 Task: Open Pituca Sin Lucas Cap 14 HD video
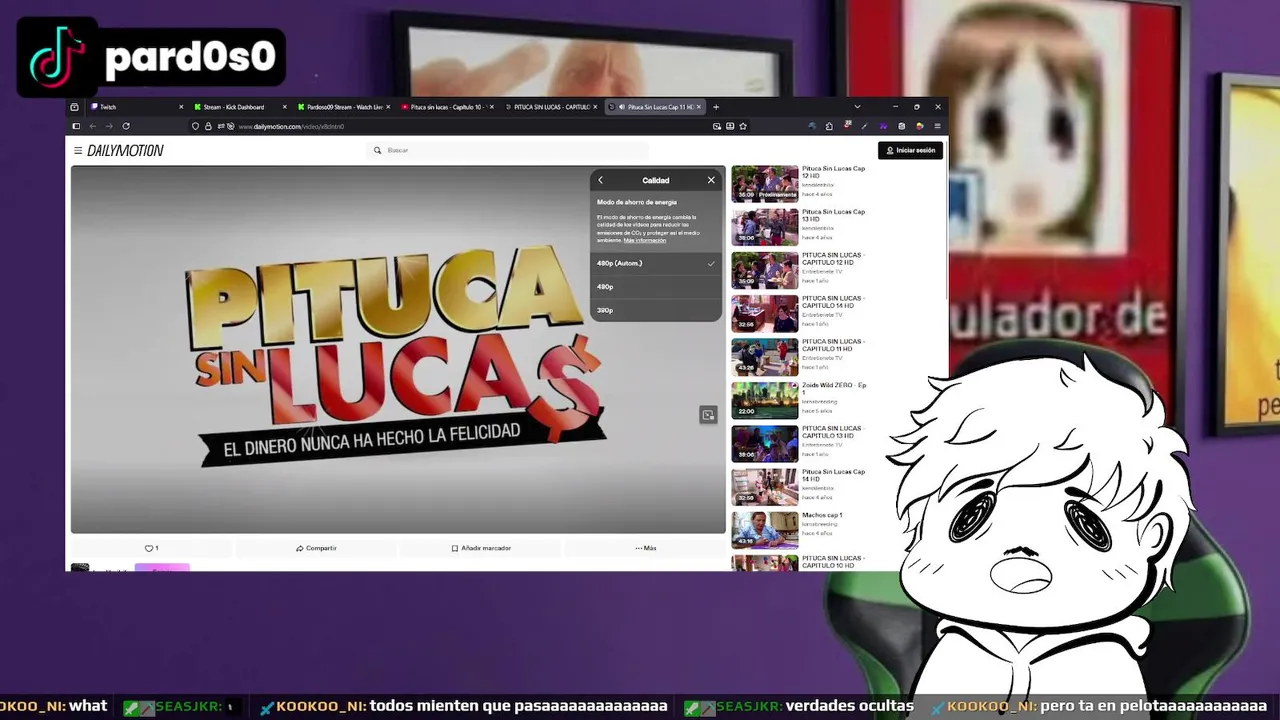coord(765,487)
